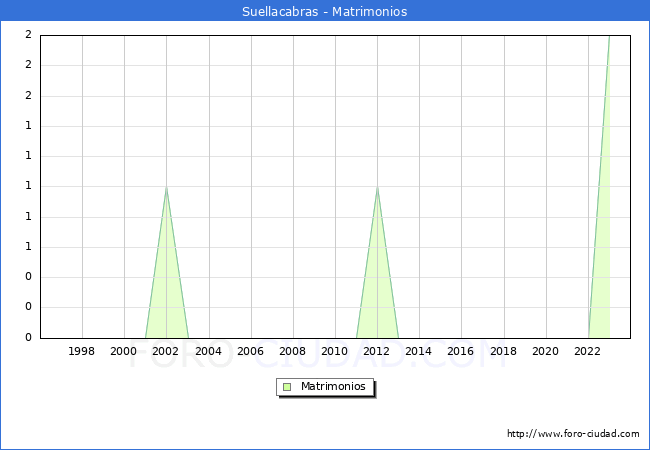The image size is (650, 450).
Task: Select the 2014 x-axis label
Action: pos(419,351)
